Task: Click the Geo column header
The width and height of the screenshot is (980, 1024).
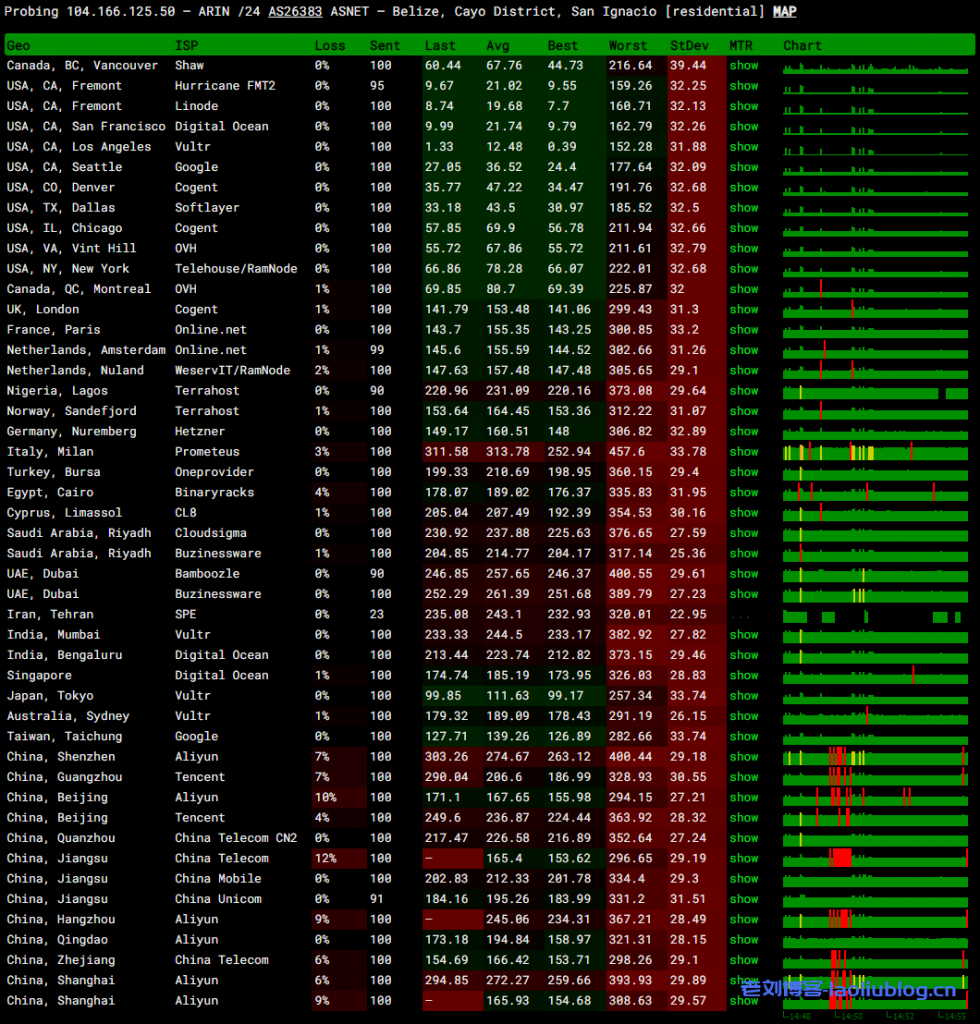Action: (18, 46)
